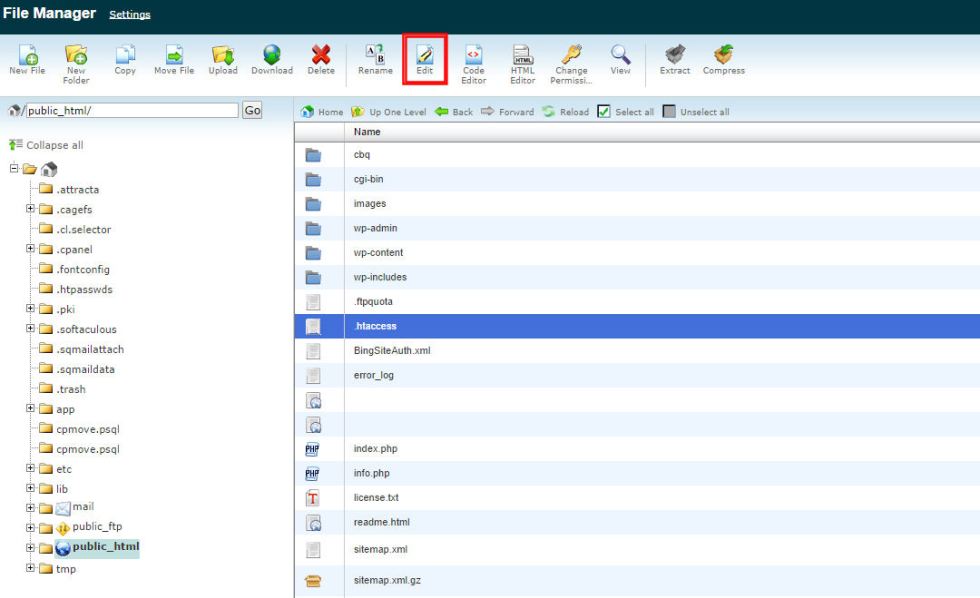Image resolution: width=980 pixels, height=598 pixels.
Task: Select the cbq folder row
Action: [x=637, y=155]
